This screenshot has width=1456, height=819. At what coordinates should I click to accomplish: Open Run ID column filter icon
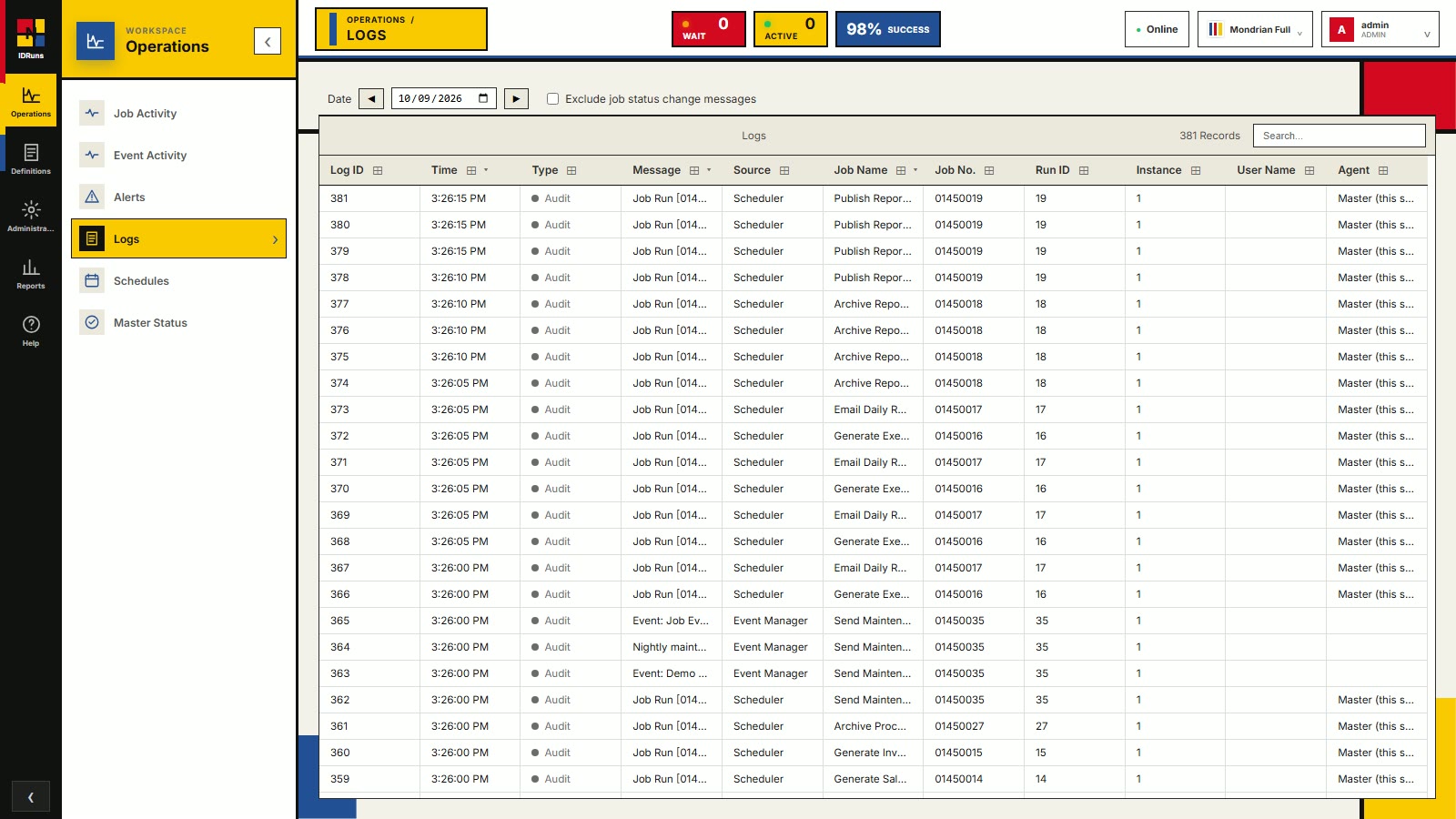pyautogui.click(x=1084, y=170)
